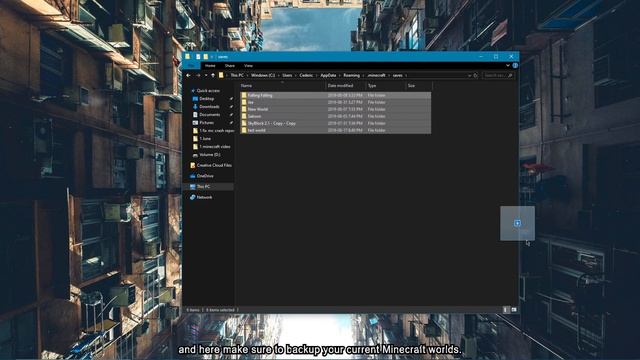This screenshot has height=360, width=640.
Task: Maximize the saves Explorer window
Action: pos(496,57)
